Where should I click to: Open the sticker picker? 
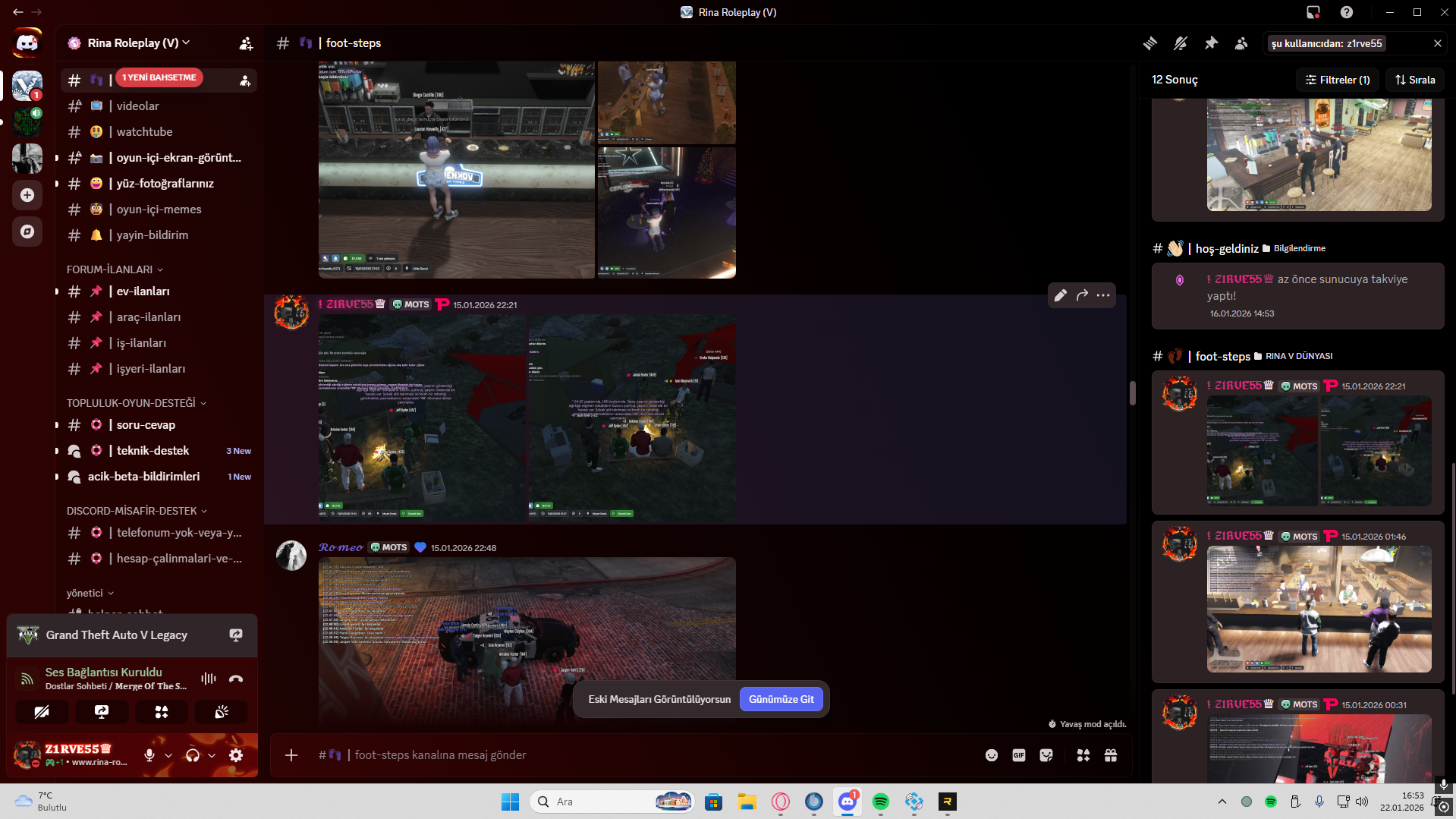[x=1046, y=755]
